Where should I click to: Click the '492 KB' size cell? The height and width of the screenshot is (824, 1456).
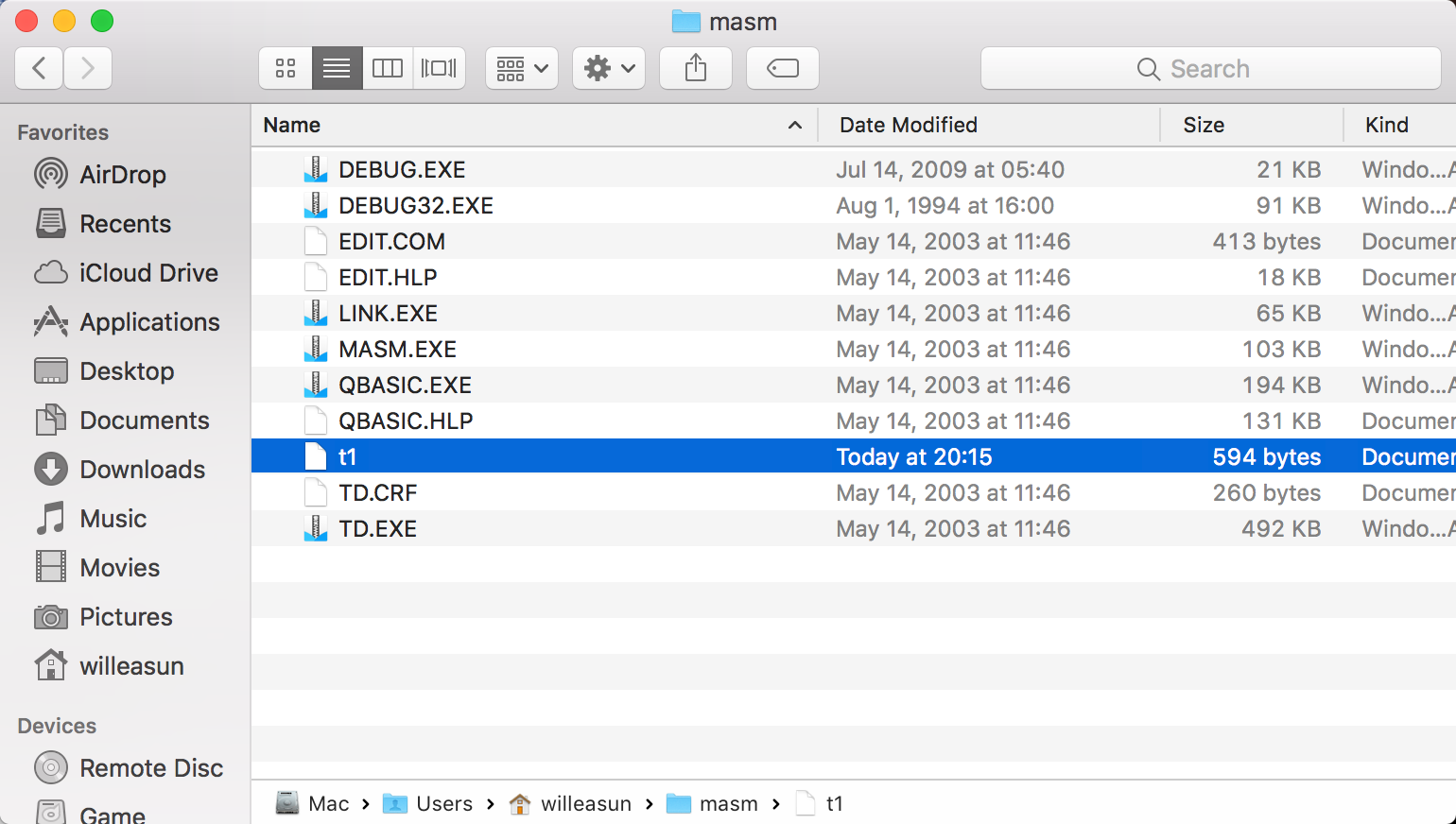pos(1281,529)
